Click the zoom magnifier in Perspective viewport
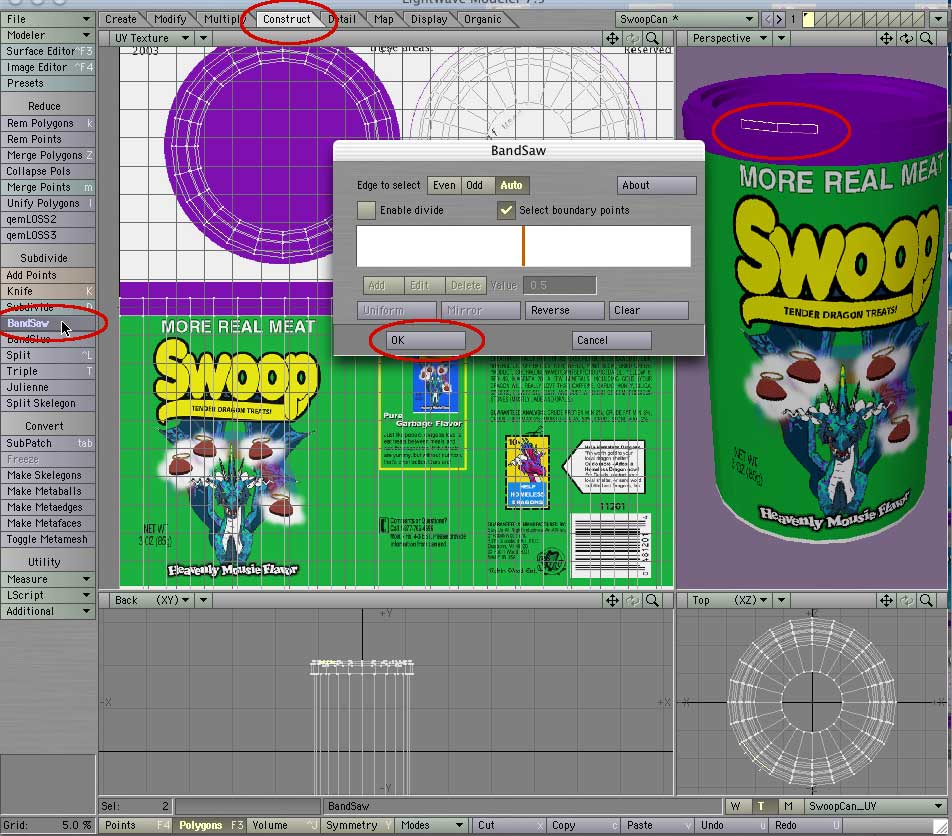Viewport: 952px width, 836px height. [x=926, y=38]
